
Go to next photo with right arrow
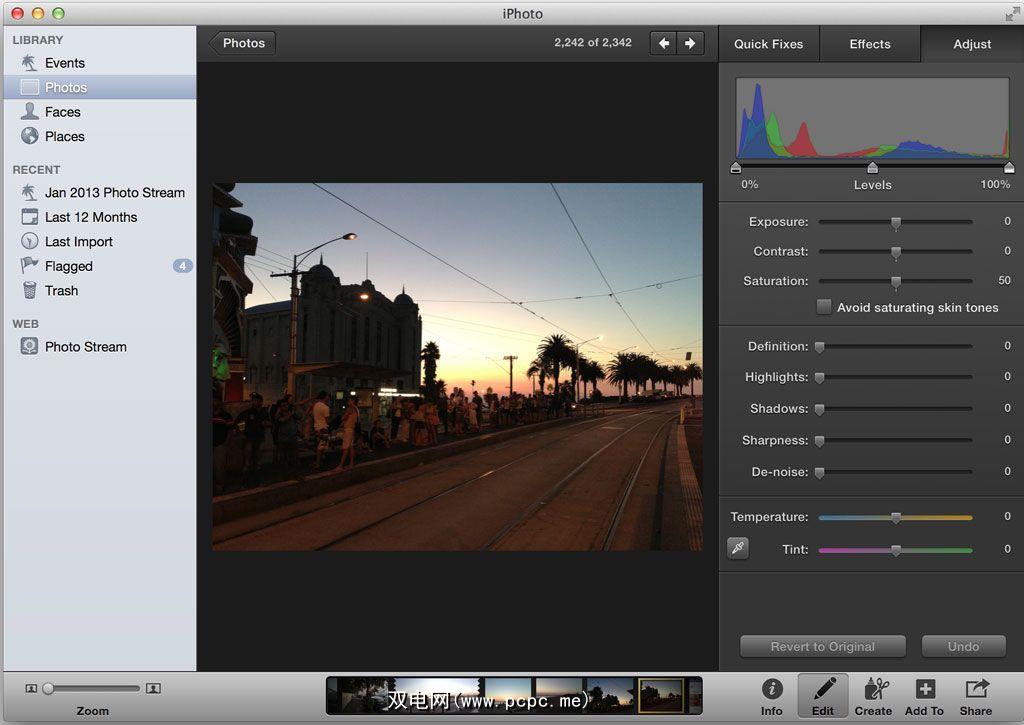tap(690, 43)
